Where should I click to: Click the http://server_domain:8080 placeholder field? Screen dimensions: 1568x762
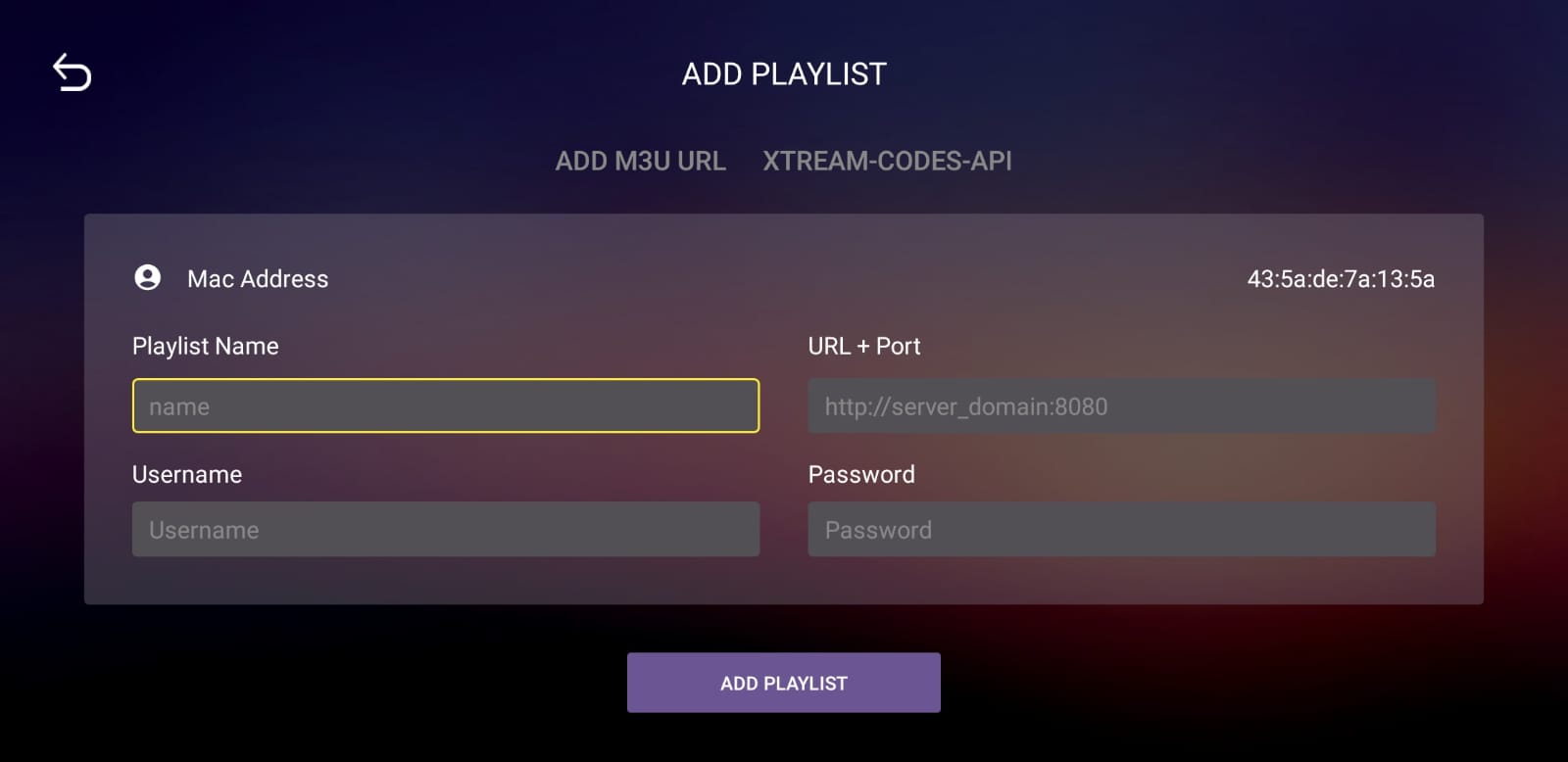1120,405
